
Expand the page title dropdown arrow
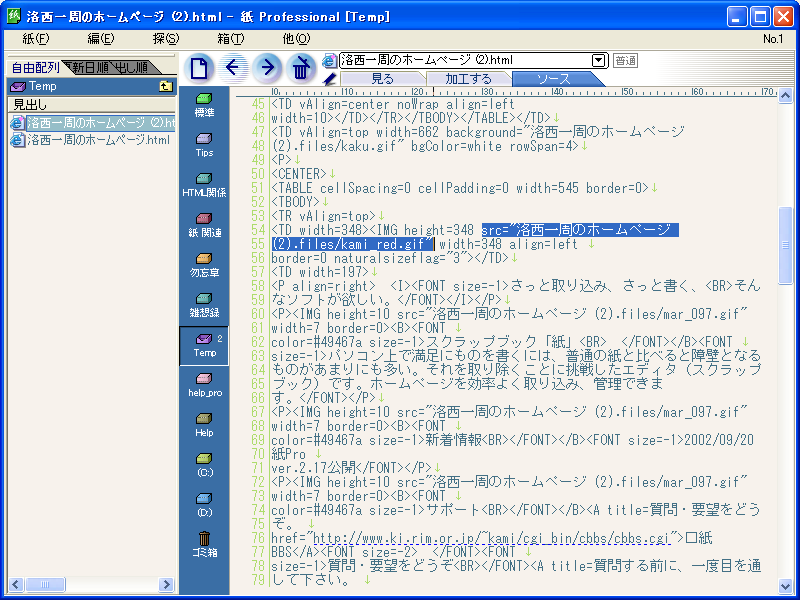coord(599,61)
